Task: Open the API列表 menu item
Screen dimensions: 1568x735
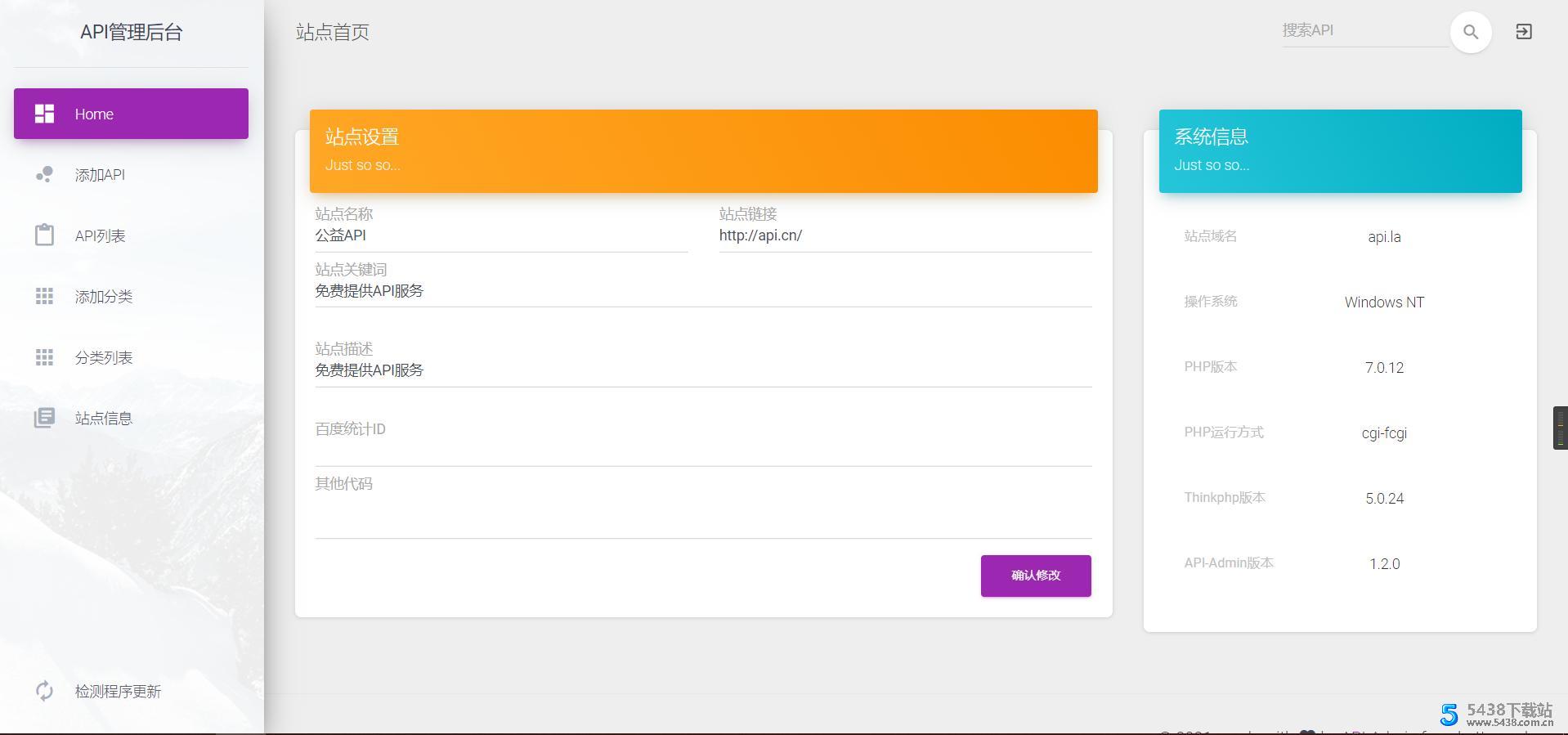Action: coord(100,236)
